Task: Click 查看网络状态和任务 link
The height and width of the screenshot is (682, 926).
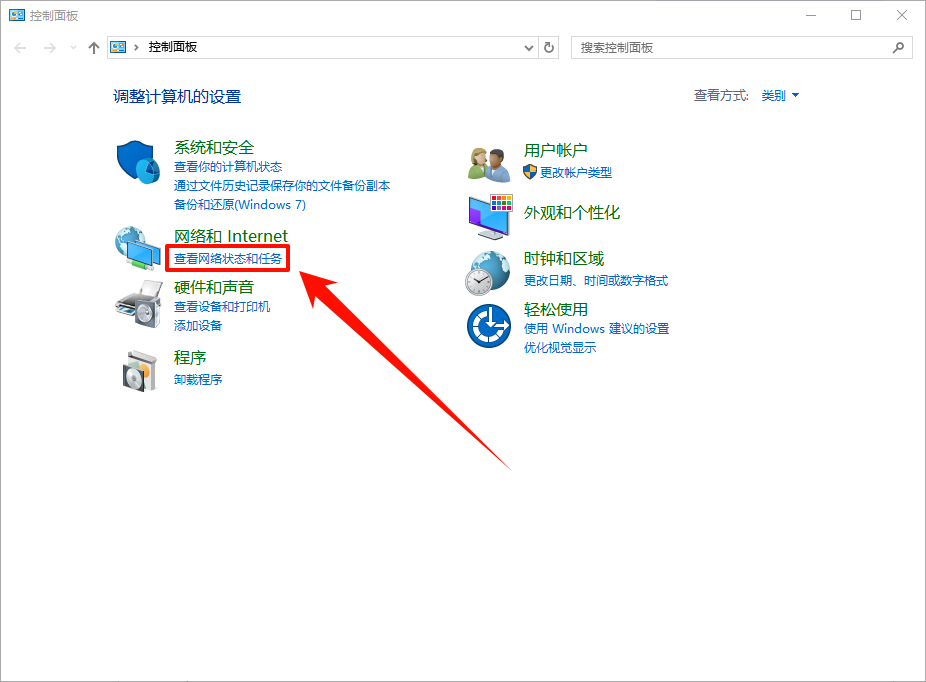Action: click(x=228, y=259)
